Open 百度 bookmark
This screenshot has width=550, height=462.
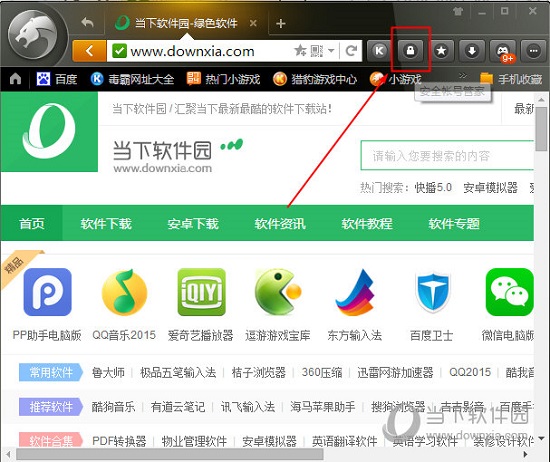tap(57, 79)
